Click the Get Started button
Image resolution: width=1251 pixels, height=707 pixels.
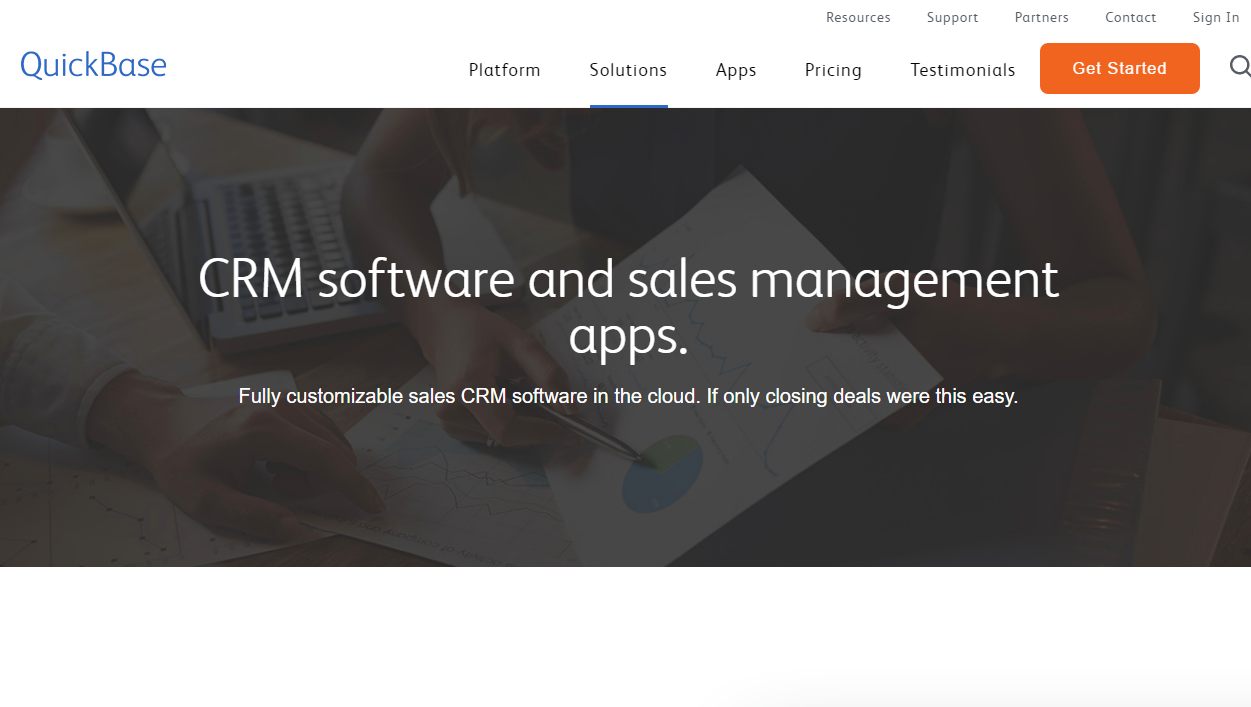tap(1119, 68)
